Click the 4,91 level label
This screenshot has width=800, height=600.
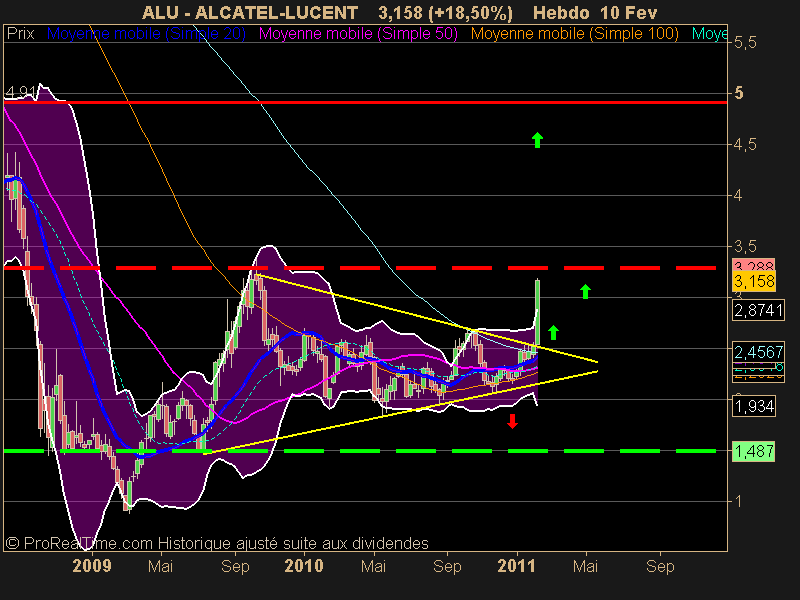[x=20, y=93]
